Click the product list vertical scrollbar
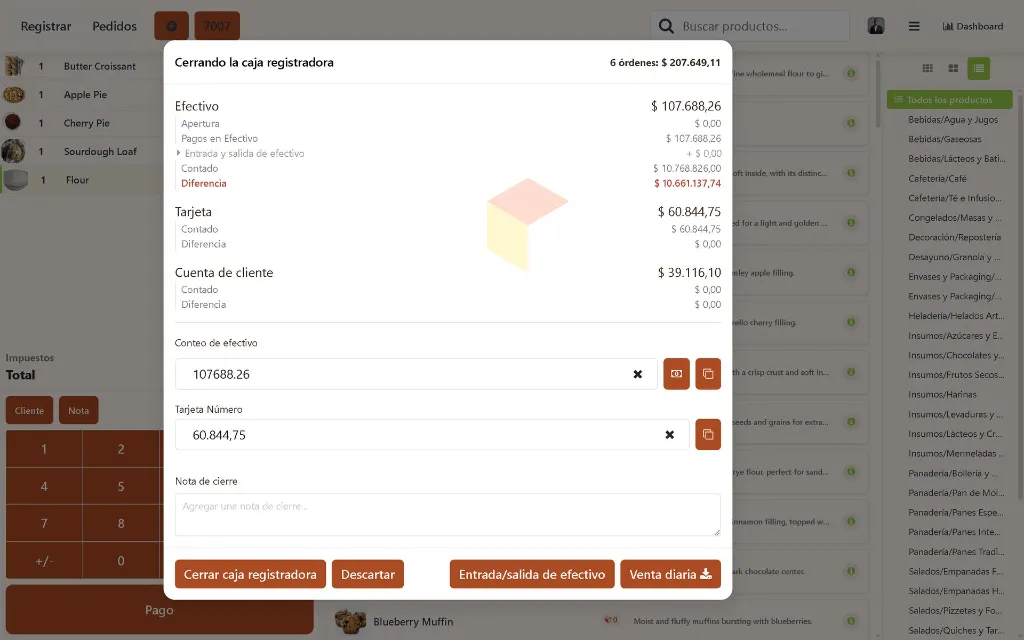Viewport: 1024px width, 640px height. [x=878, y=95]
